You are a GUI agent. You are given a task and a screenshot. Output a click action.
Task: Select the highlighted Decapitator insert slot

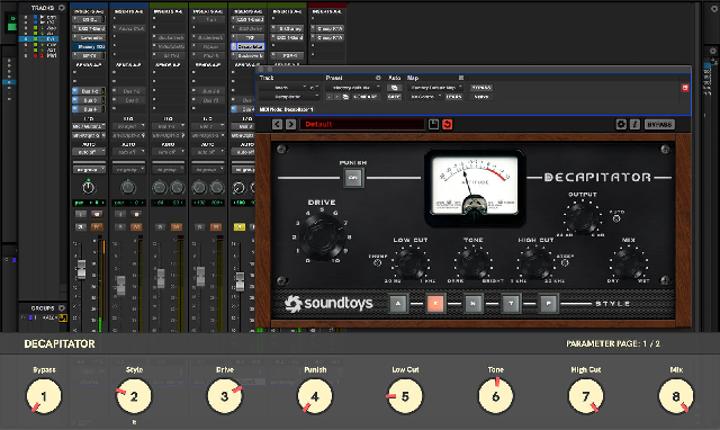(248, 46)
